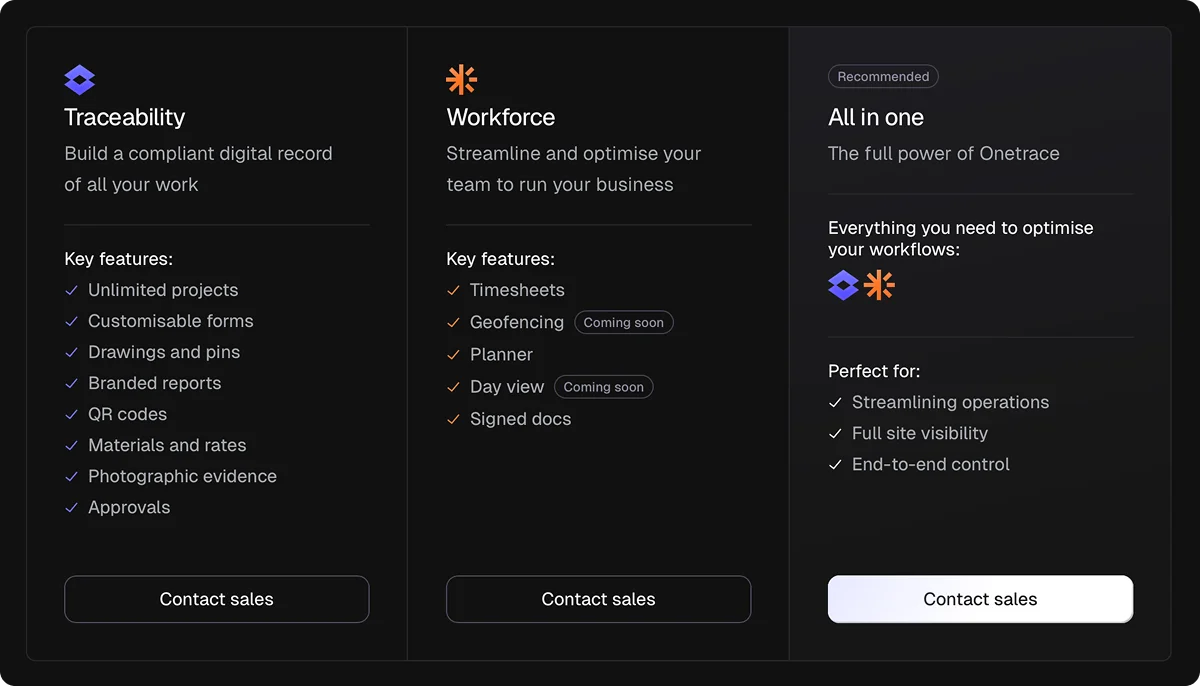Click the purple Traceability layers icon at top
This screenshot has height=686, width=1200.
pos(80,80)
